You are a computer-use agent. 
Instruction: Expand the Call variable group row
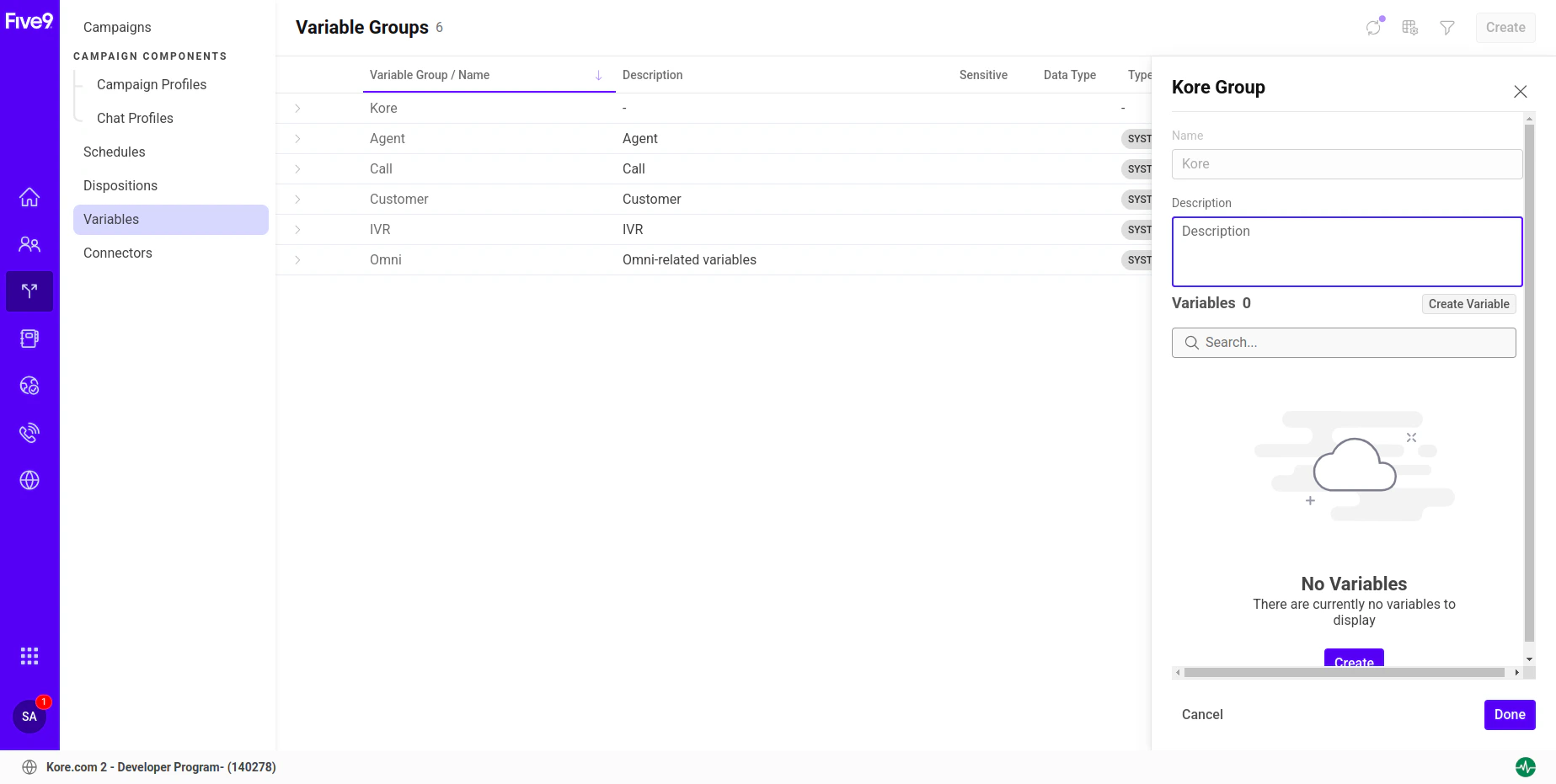click(297, 169)
